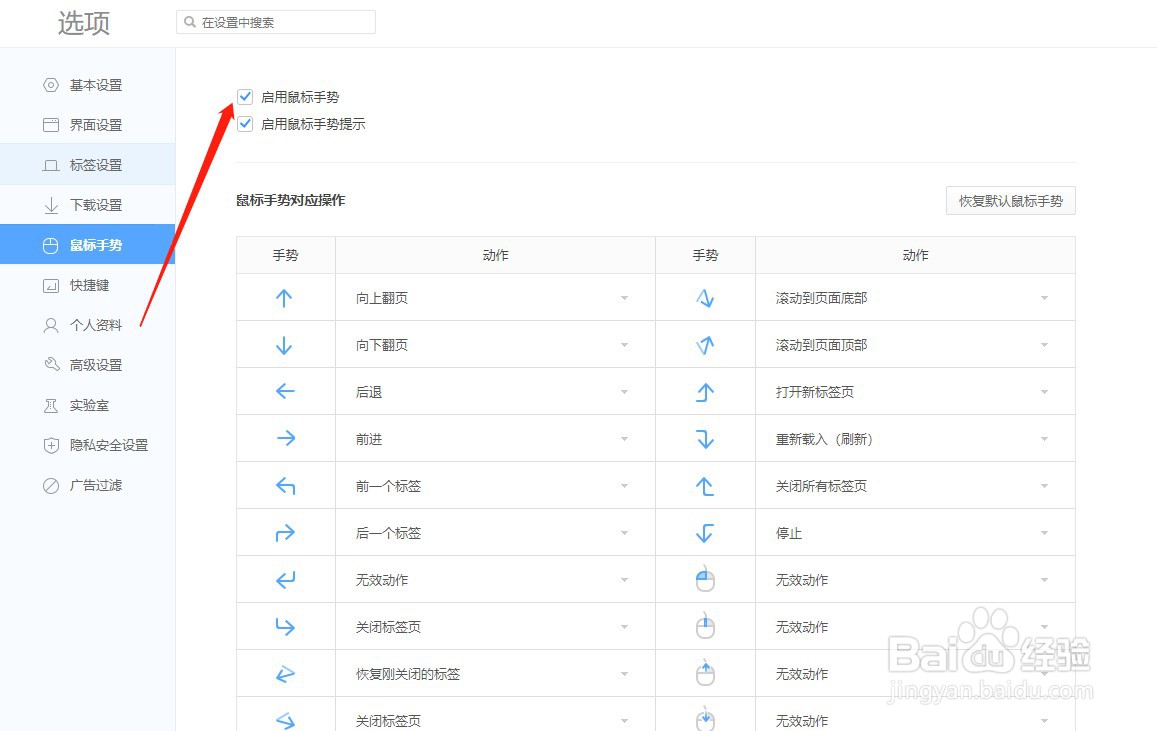The height and width of the screenshot is (731, 1157).
Task: Click the 界面设置 window icon
Action: (51, 124)
